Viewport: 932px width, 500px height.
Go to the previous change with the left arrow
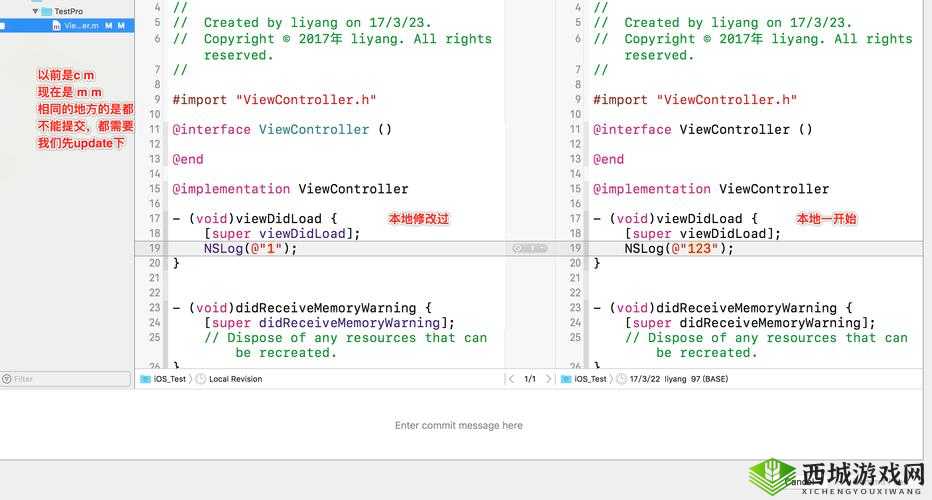pos(511,379)
